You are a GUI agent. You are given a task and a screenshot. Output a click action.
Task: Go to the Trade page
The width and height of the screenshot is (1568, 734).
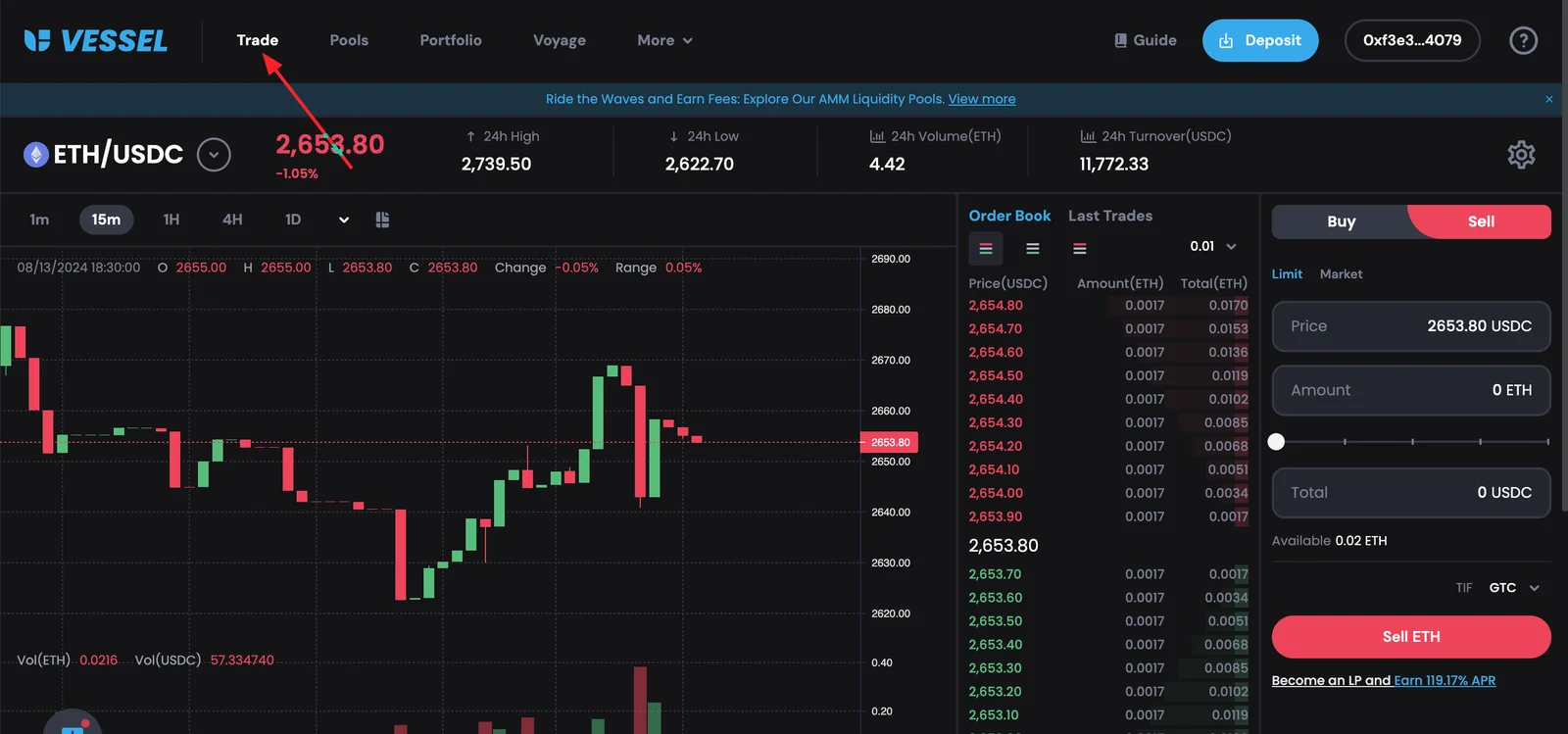pyautogui.click(x=258, y=40)
